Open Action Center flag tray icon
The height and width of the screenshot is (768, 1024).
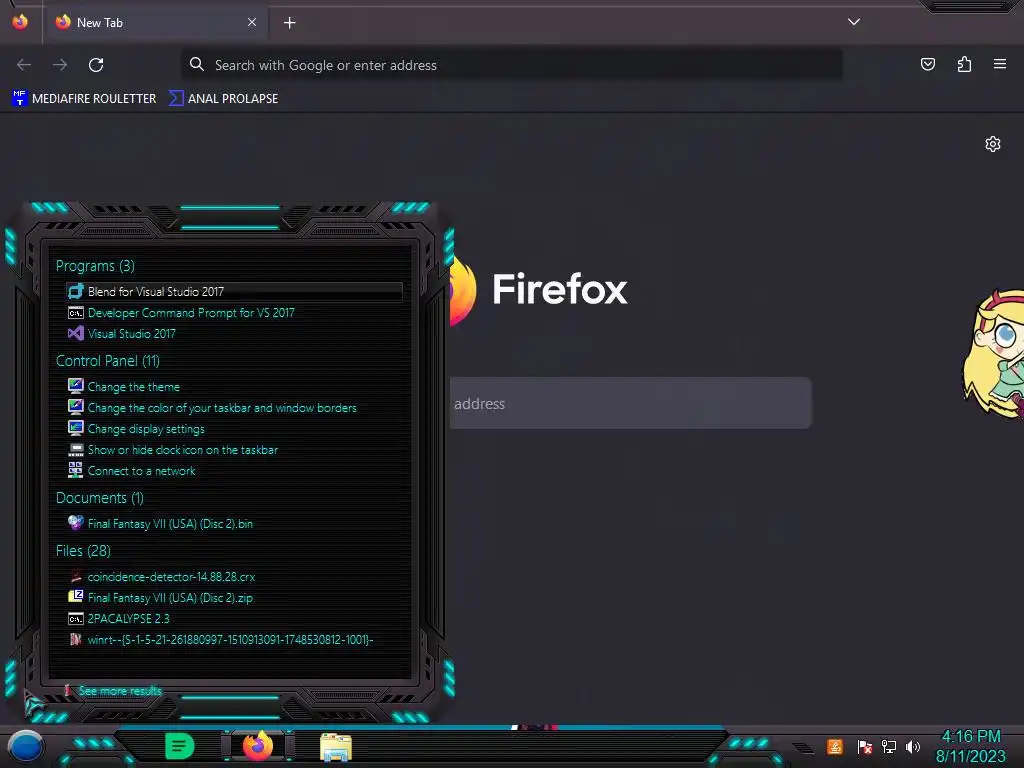865,746
